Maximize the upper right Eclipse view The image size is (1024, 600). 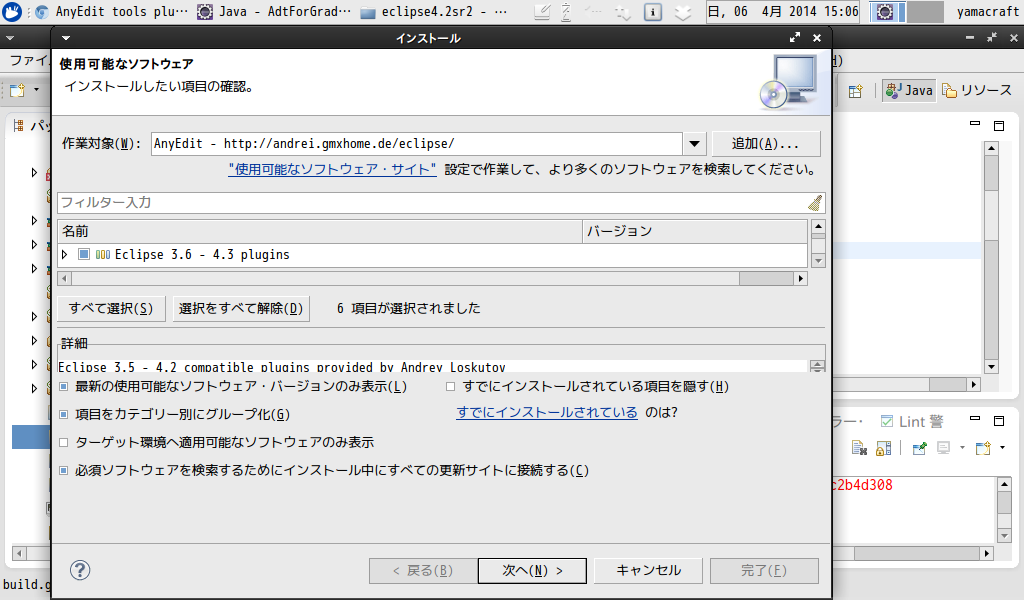click(x=999, y=126)
